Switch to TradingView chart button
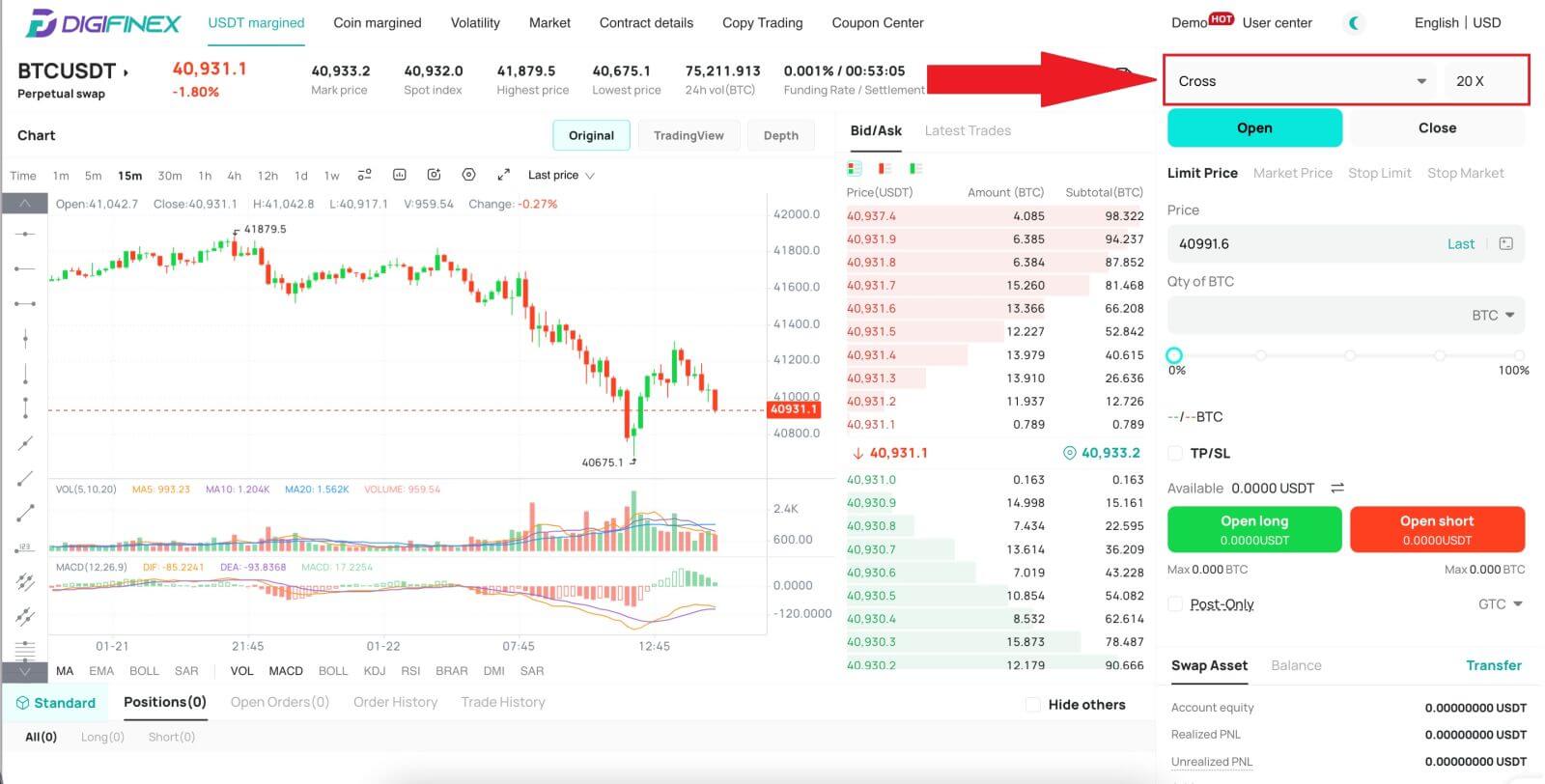The height and width of the screenshot is (784, 1545). click(688, 136)
